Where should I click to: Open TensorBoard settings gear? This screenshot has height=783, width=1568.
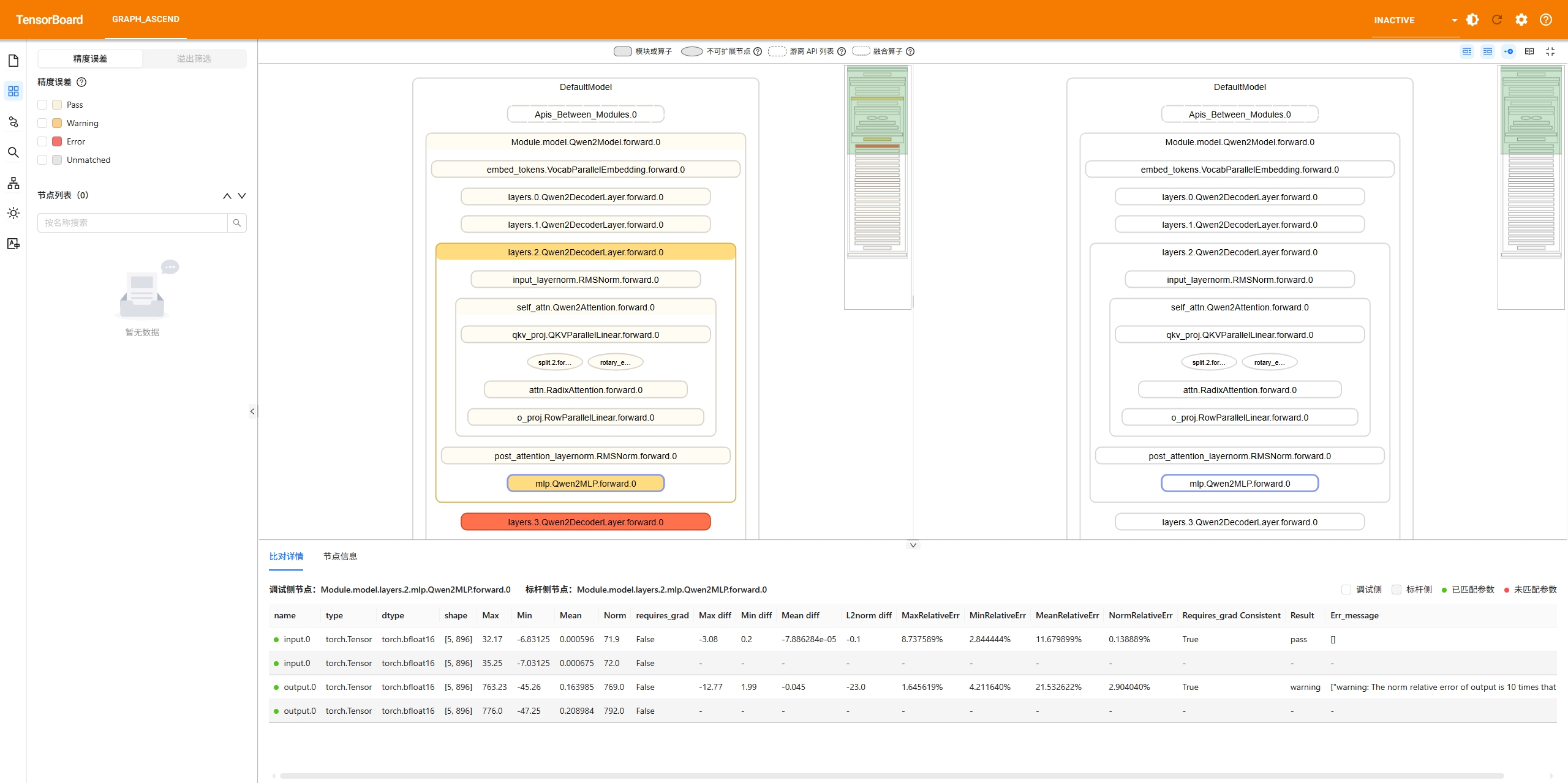tap(1521, 20)
